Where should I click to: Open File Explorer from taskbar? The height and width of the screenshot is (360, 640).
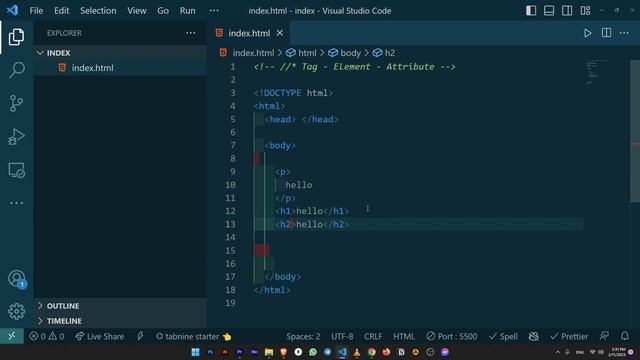click(269, 352)
